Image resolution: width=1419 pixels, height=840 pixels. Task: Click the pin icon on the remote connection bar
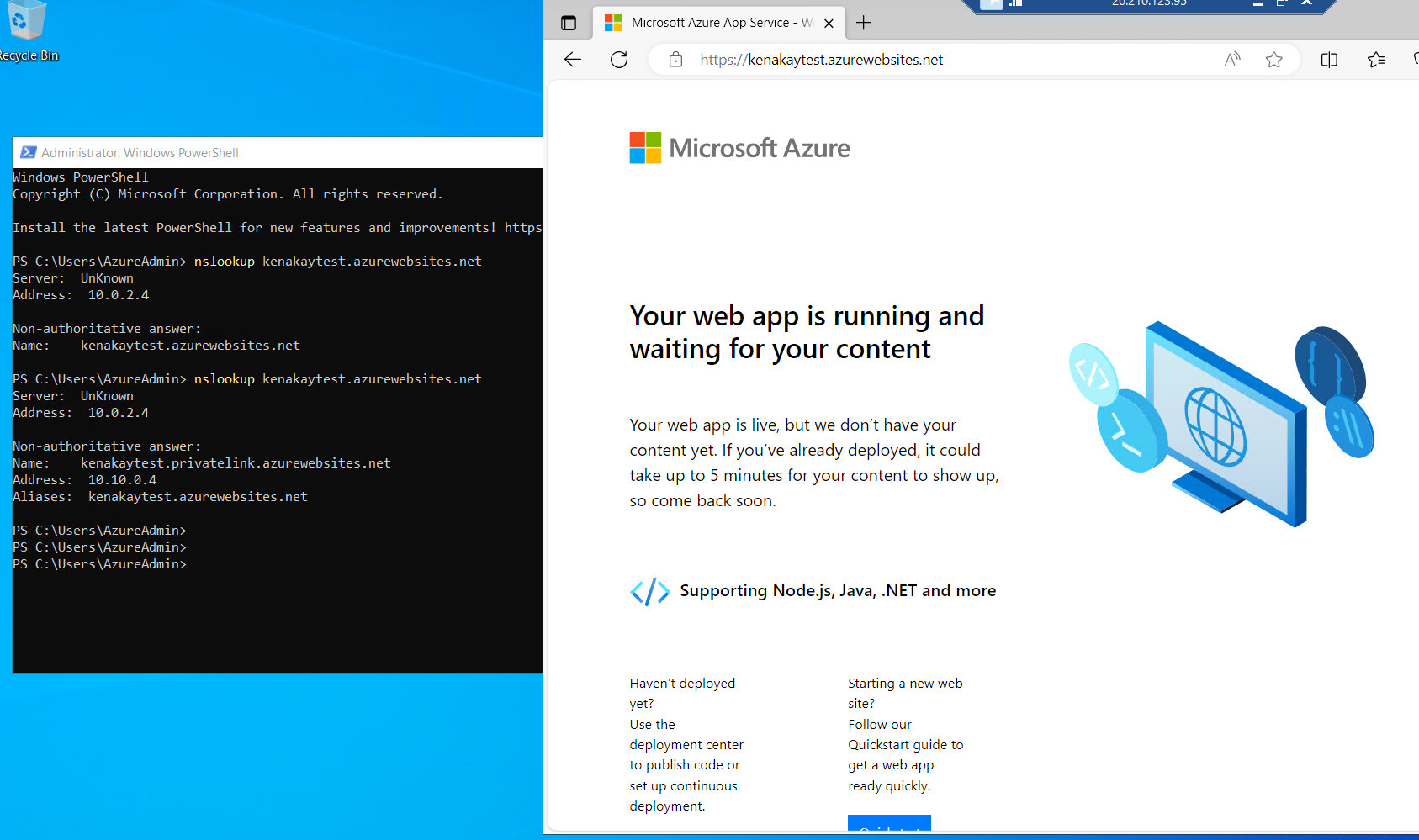pyautogui.click(x=993, y=3)
